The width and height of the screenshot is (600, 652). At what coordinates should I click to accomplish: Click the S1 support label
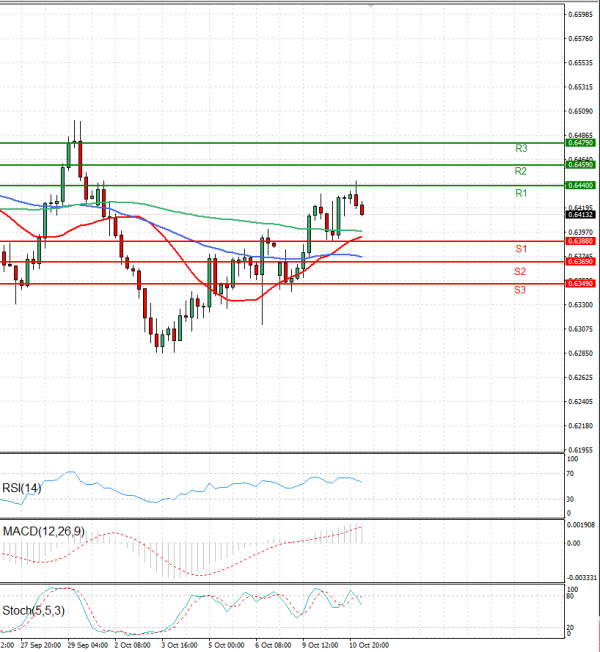coord(521,249)
